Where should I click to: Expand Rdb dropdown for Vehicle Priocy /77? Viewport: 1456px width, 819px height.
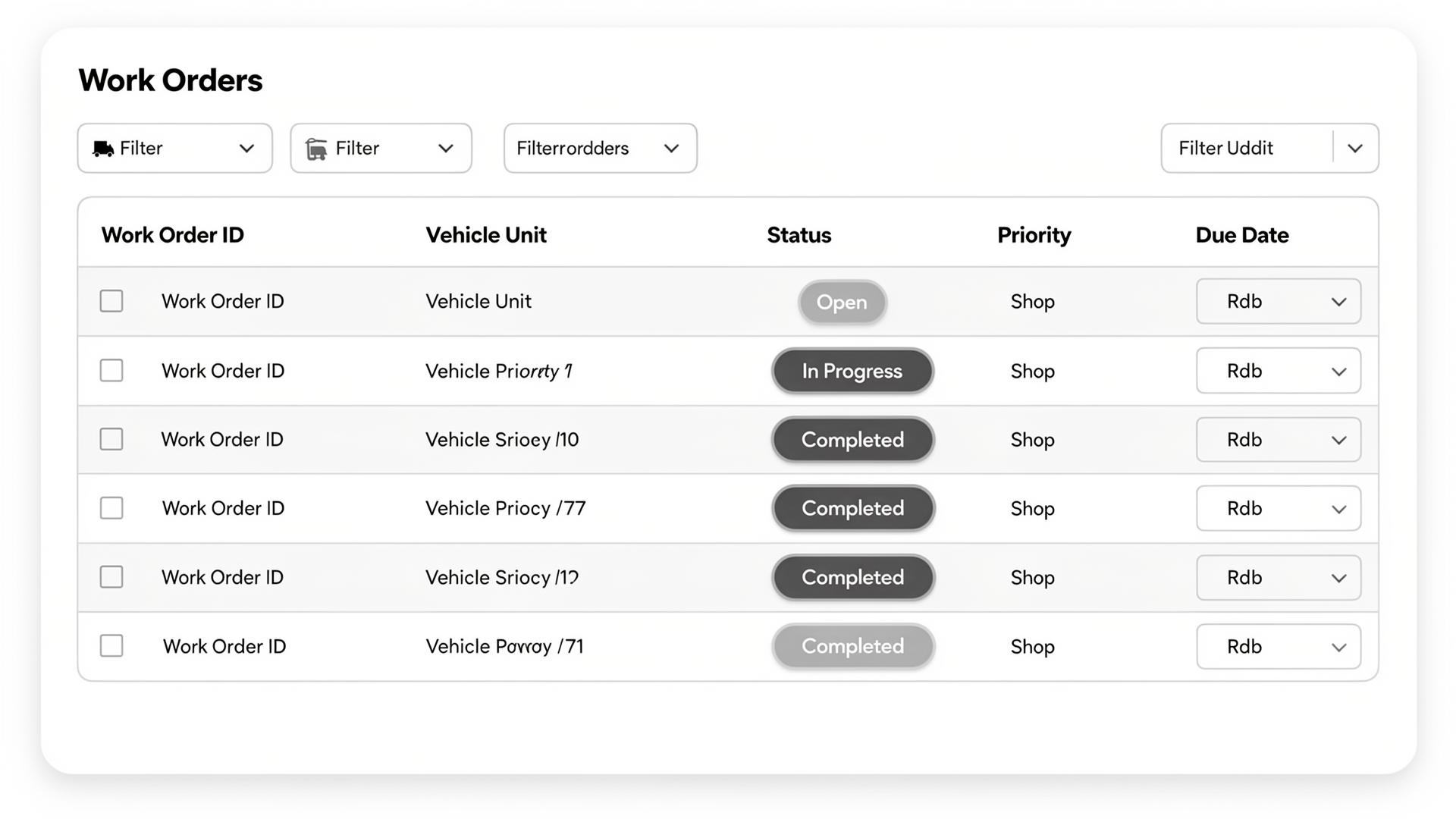(x=1279, y=508)
